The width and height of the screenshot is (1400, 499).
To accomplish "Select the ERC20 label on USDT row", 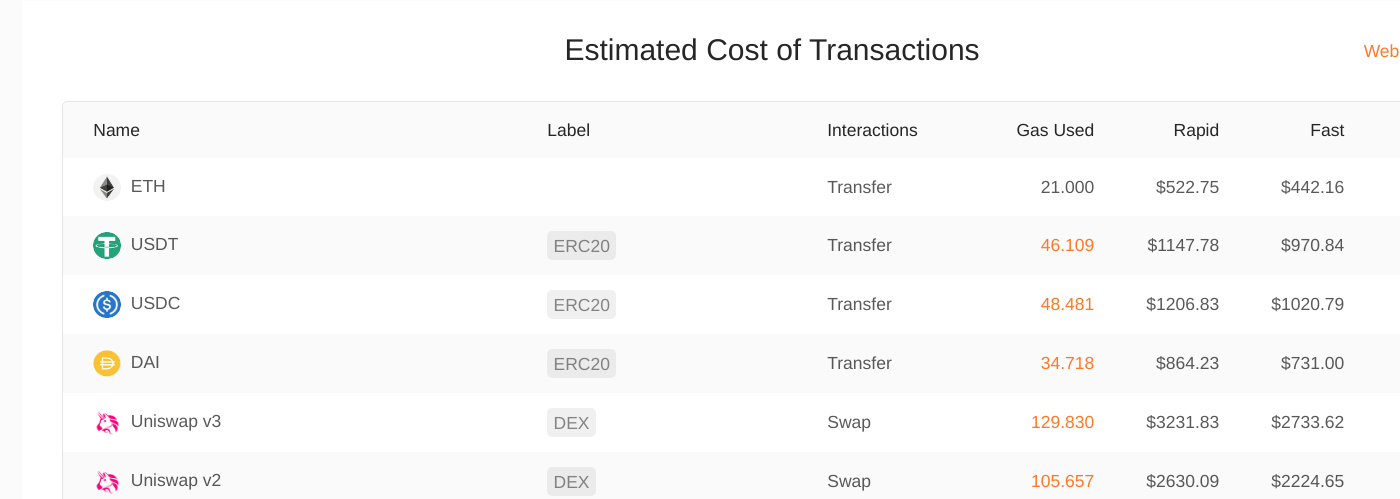I will coord(581,246).
